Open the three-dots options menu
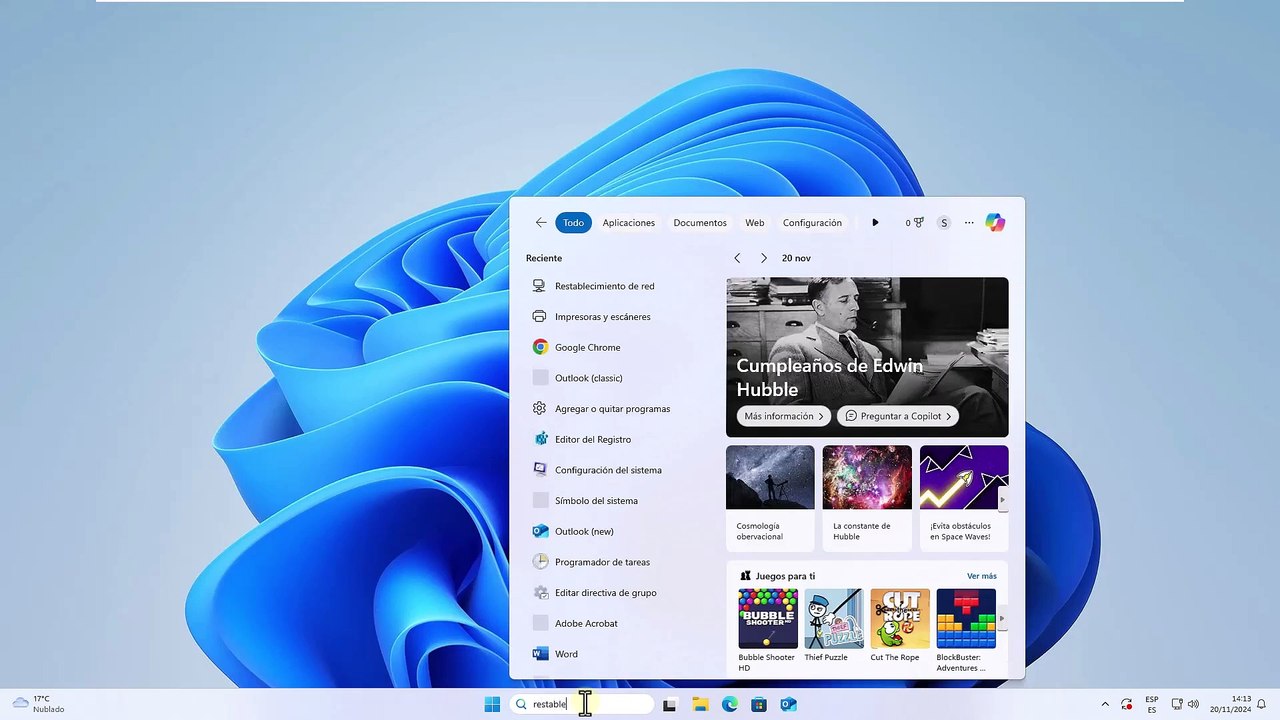Viewport: 1280px width, 720px height. [x=969, y=223]
